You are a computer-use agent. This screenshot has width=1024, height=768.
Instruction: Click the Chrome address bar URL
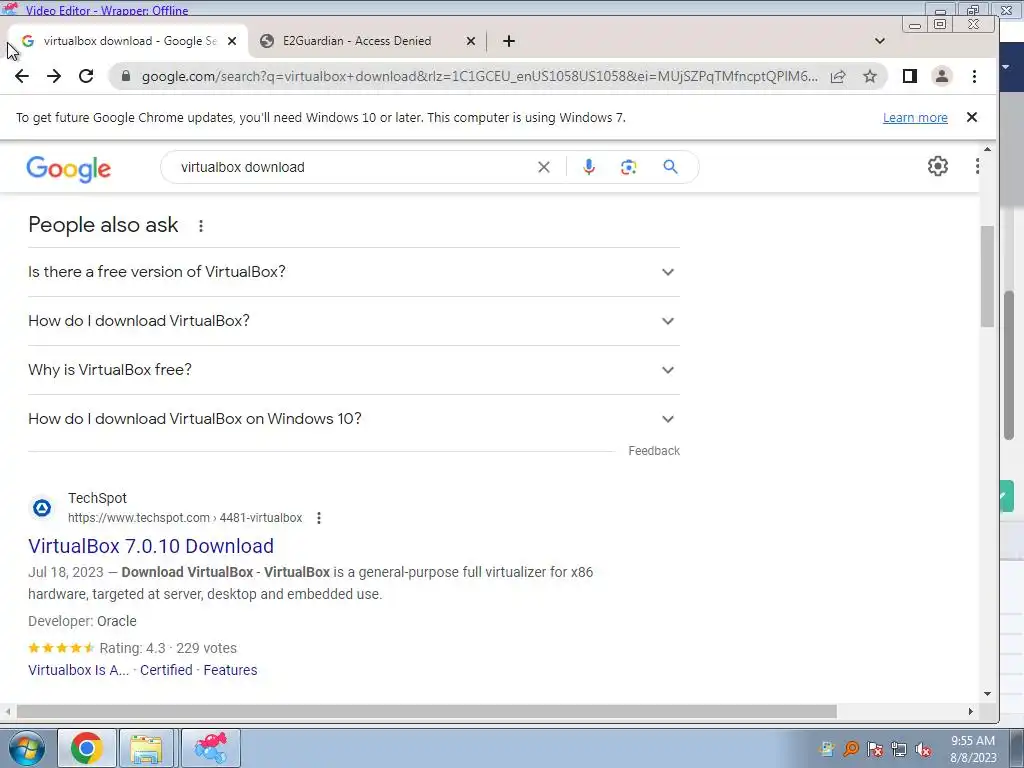pyautogui.click(x=479, y=76)
